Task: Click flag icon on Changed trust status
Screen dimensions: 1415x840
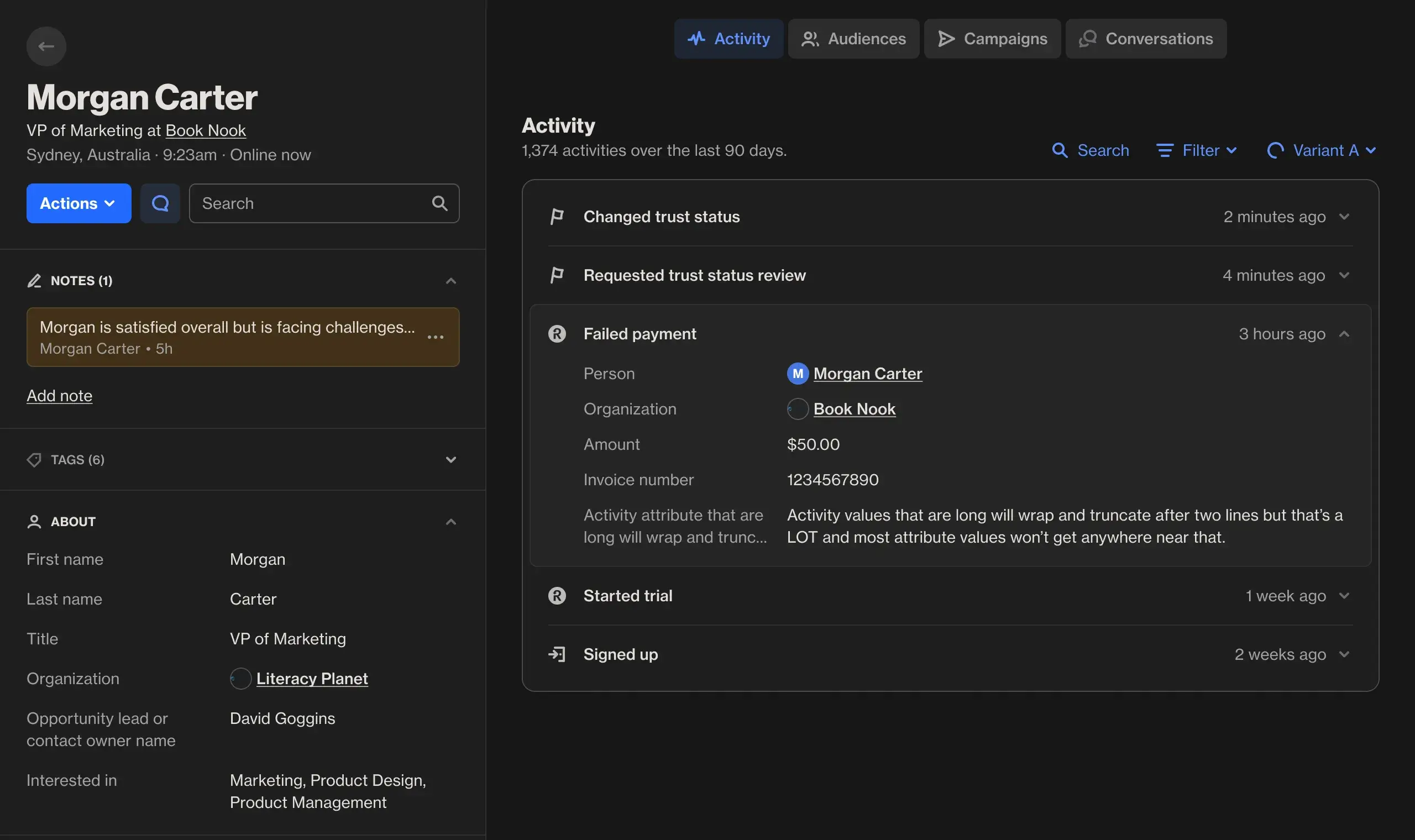Action: tap(557, 217)
